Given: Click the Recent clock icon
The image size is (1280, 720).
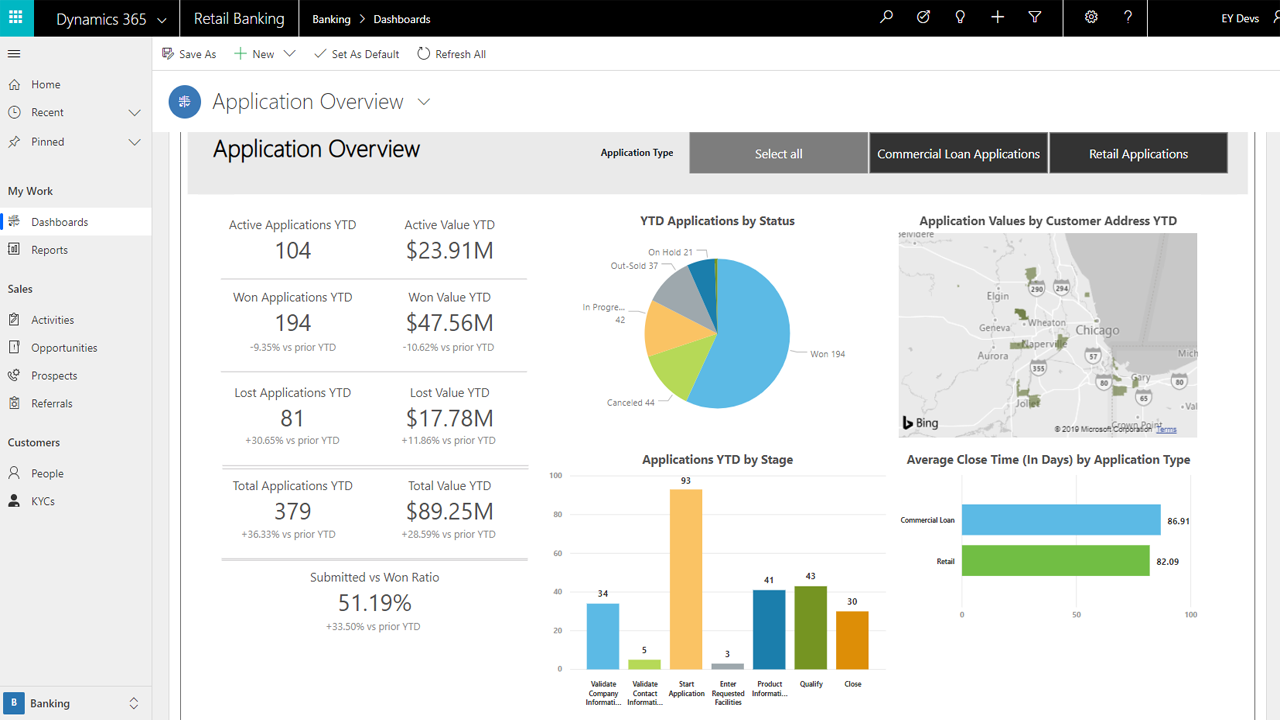Looking at the screenshot, I should coord(14,113).
